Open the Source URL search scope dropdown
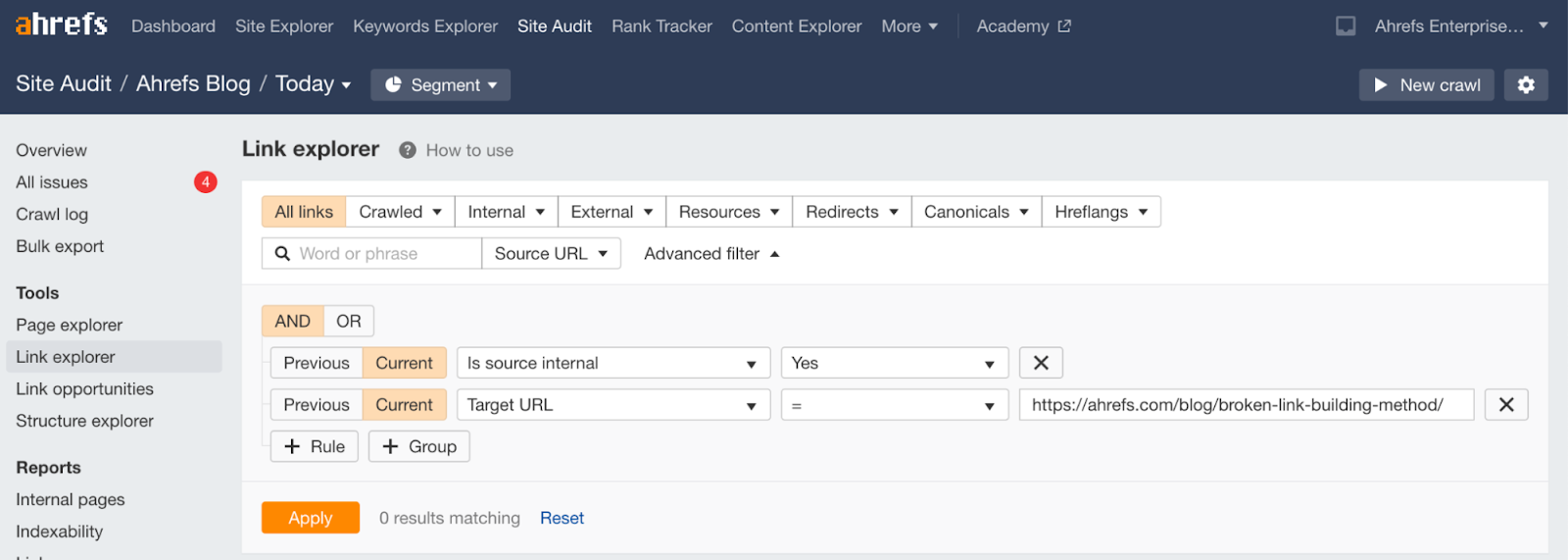Viewport: 1568px width, 560px height. click(551, 254)
